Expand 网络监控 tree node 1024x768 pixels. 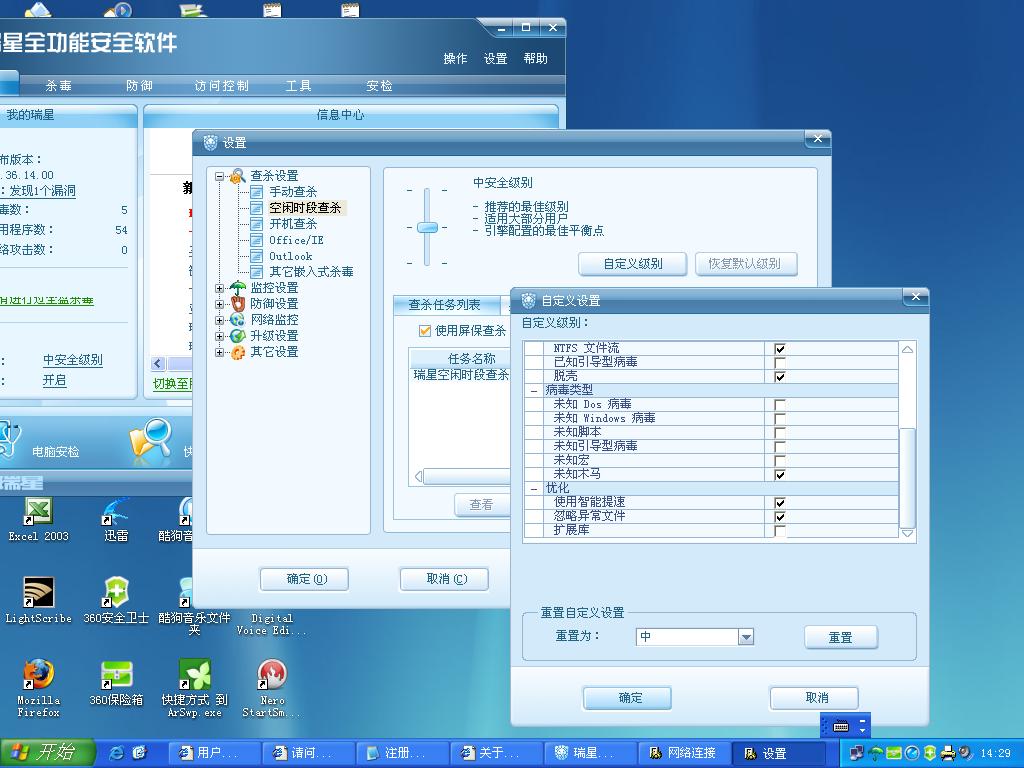click(x=219, y=320)
